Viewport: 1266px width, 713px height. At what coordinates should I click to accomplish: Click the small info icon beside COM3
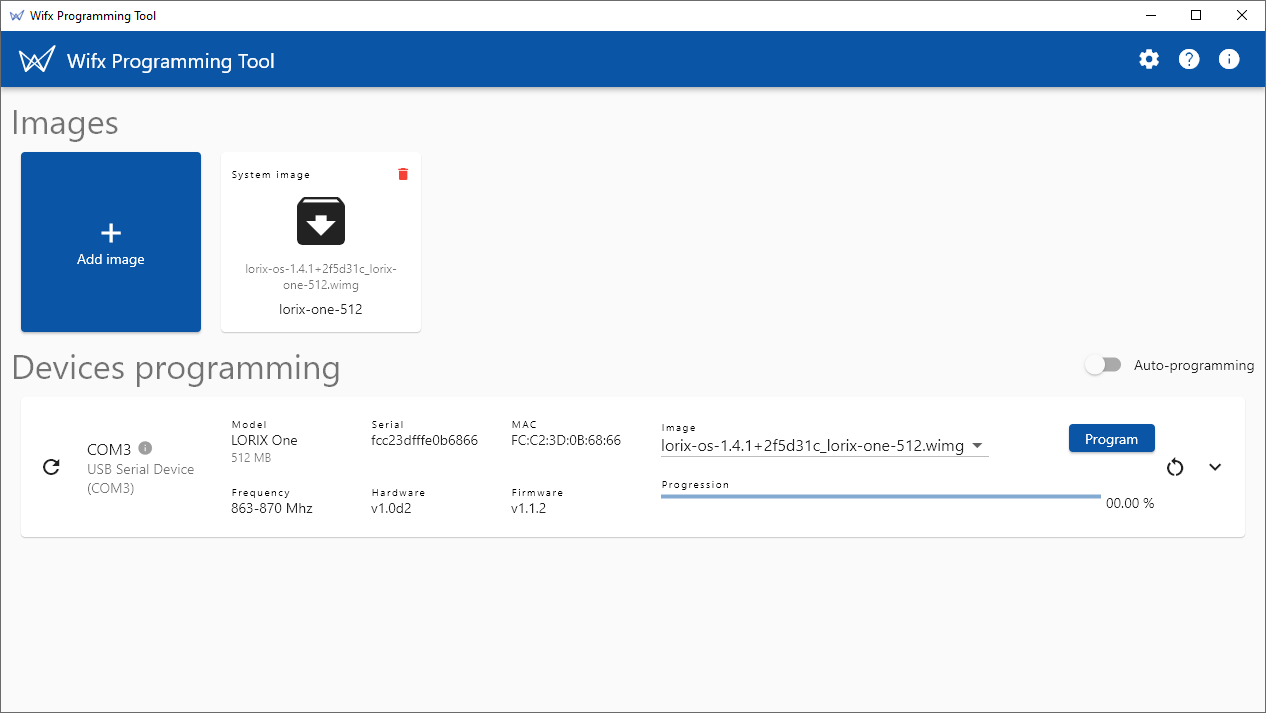(145, 448)
